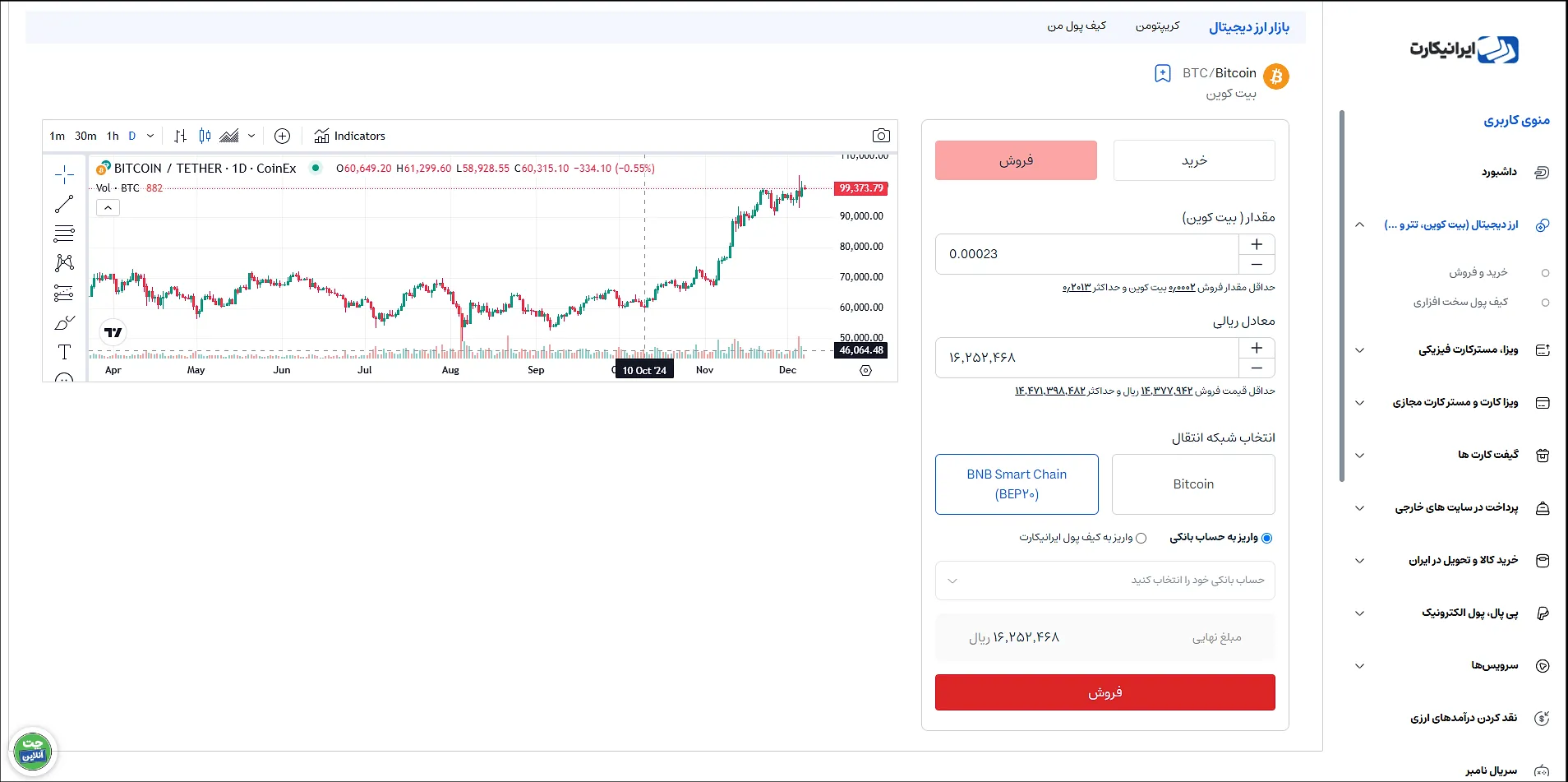This screenshot has height=782, width=1568.
Task: Open chart settings gear icon
Action: tap(865, 371)
